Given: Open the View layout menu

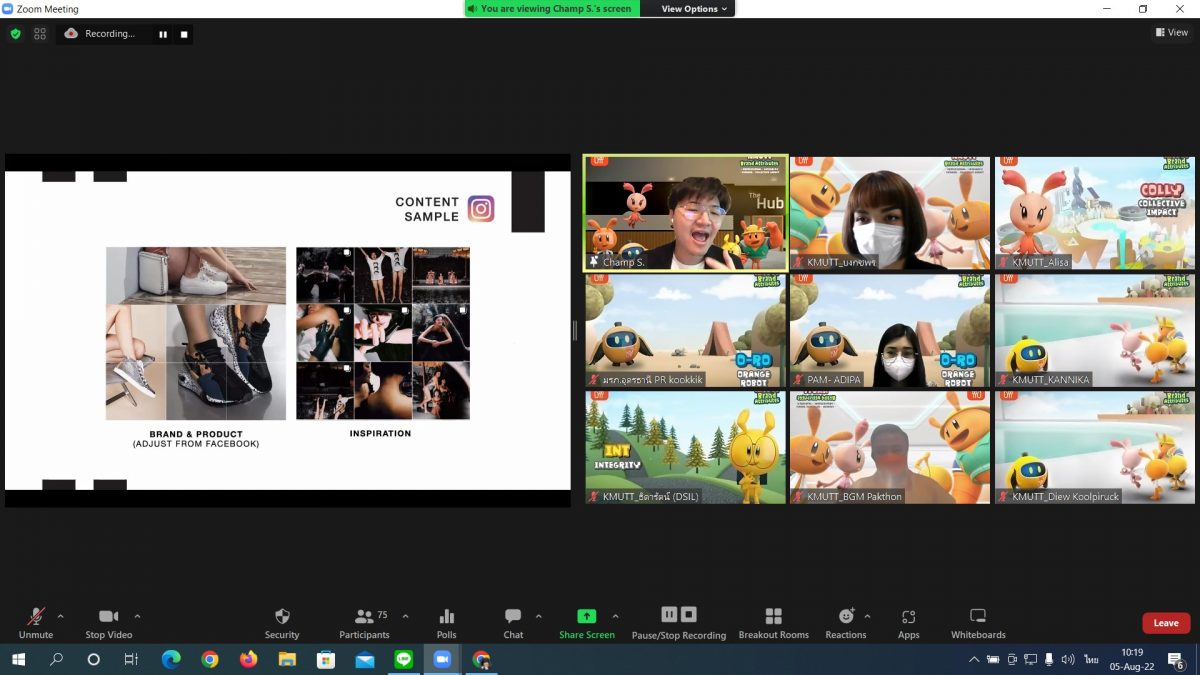Looking at the screenshot, I should (x=1172, y=32).
